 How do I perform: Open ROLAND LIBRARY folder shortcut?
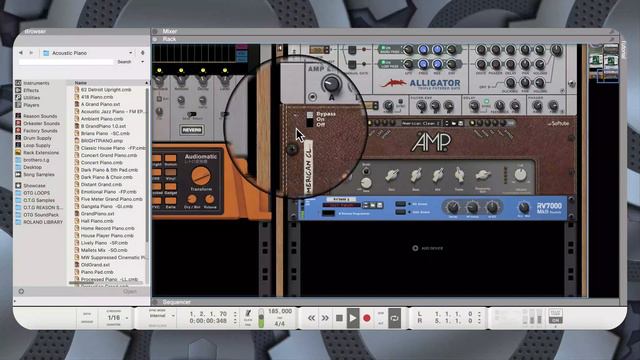pyautogui.click(x=39, y=222)
